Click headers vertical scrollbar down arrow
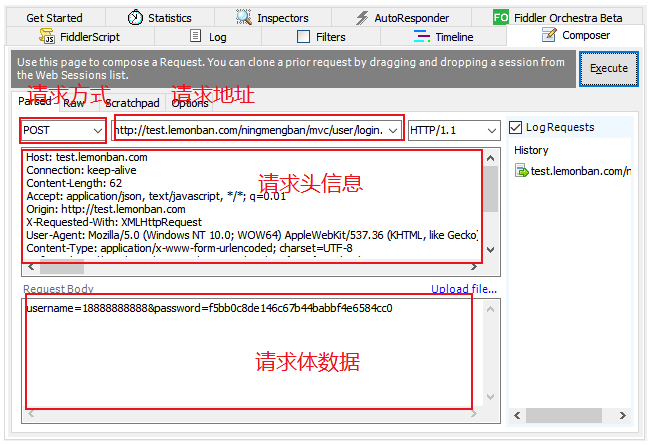651x445 pixels. pos(491,249)
